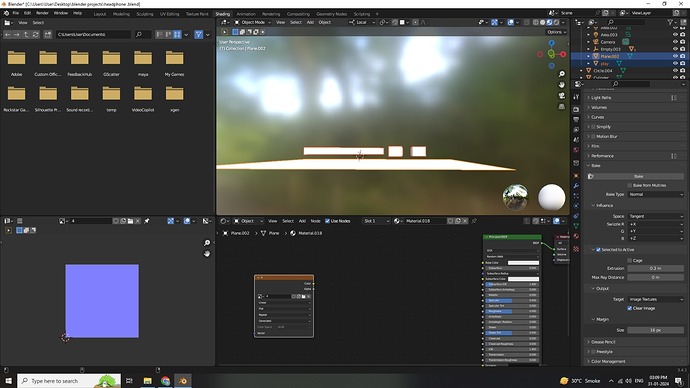
Task: Click the image editor zoom magnifier
Action: click(x=207, y=243)
